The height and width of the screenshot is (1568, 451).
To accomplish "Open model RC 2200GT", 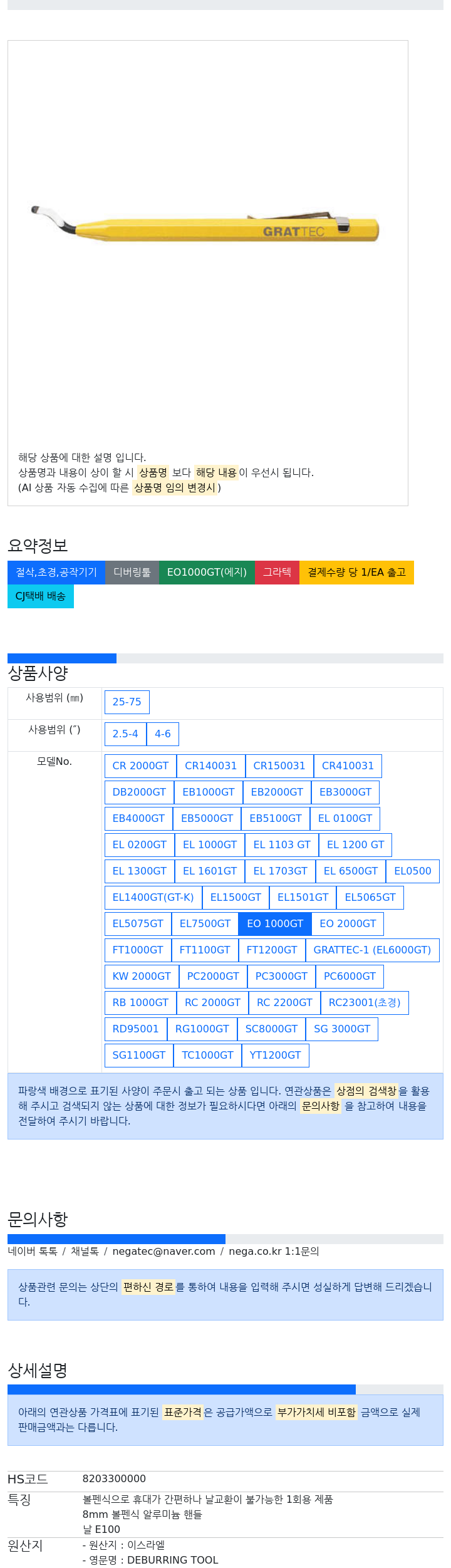I will click(x=284, y=1003).
